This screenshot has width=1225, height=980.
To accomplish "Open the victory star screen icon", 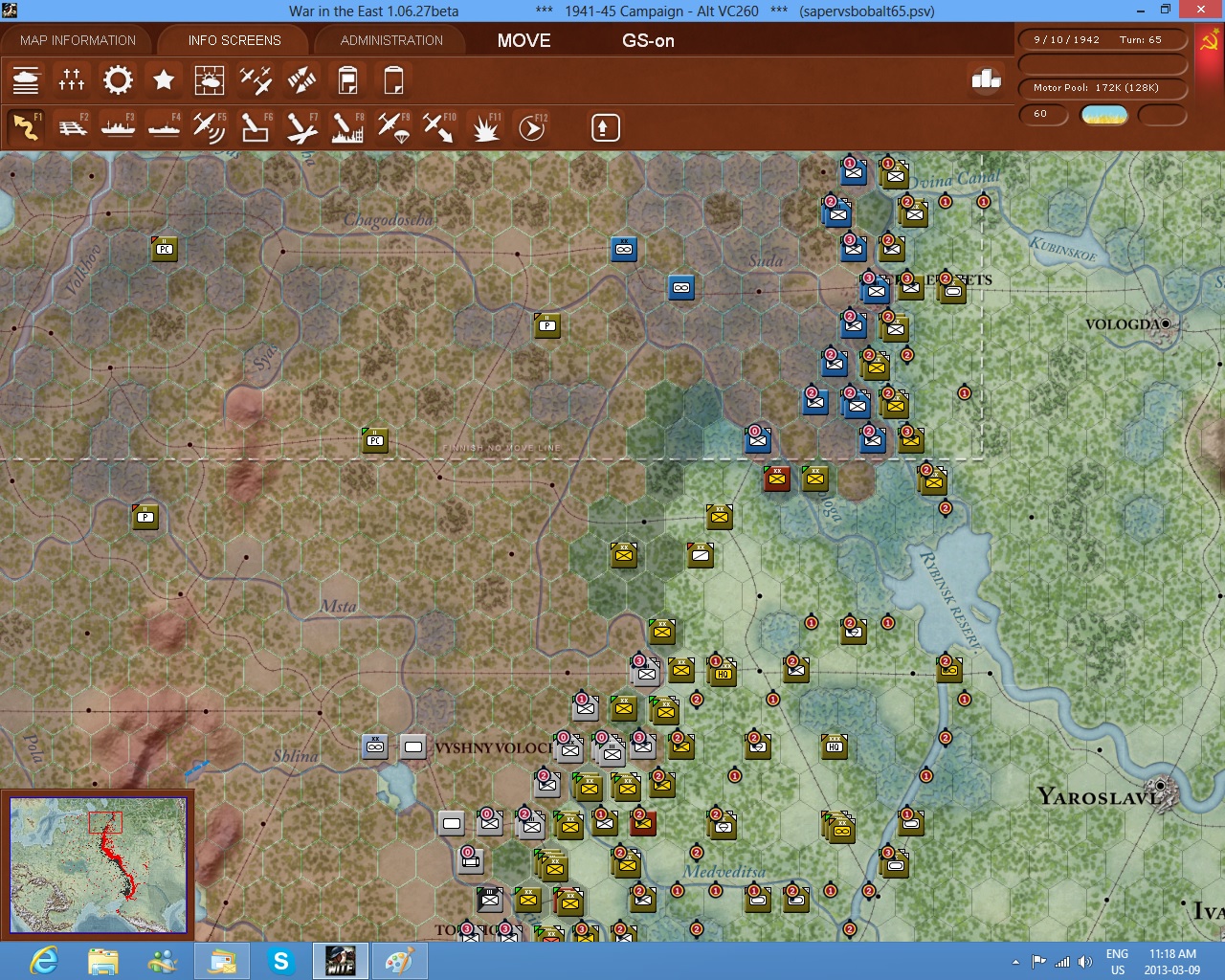I will (x=164, y=79).
